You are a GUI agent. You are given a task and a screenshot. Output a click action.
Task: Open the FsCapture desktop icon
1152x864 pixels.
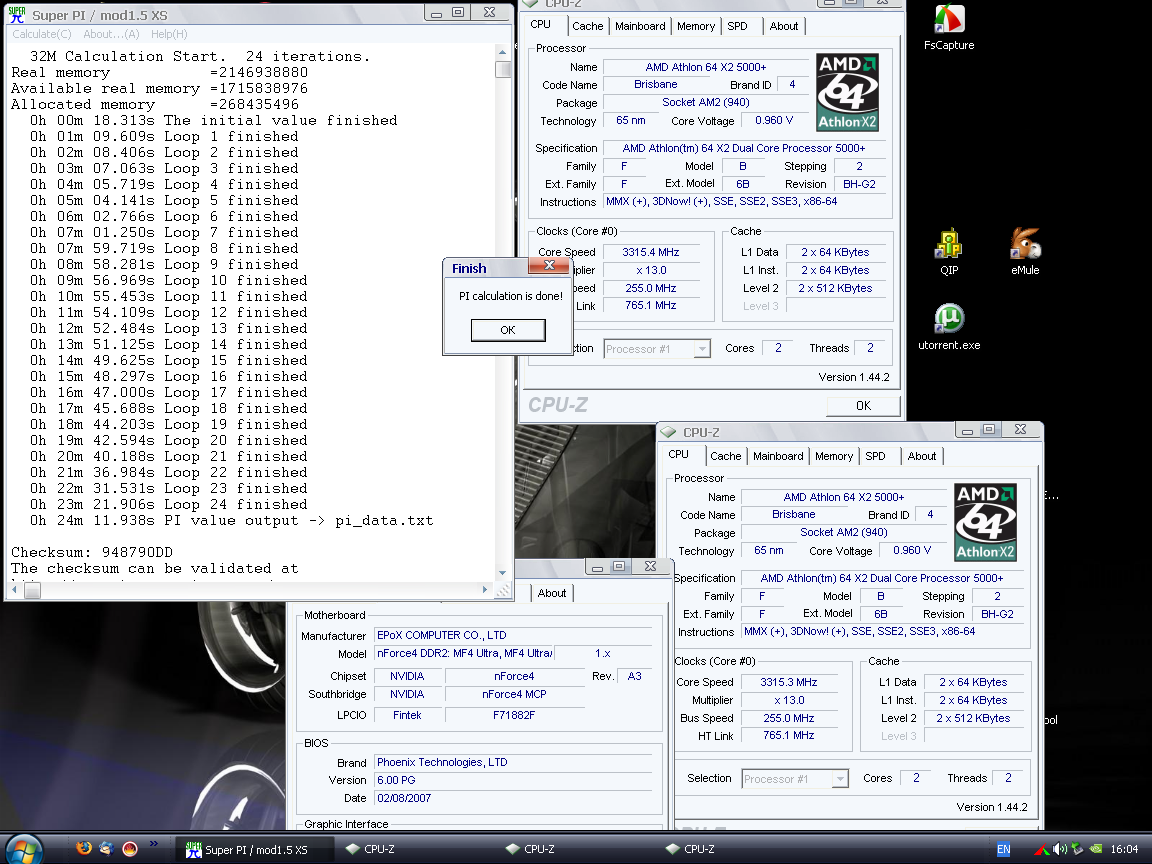tap(948, 27)
